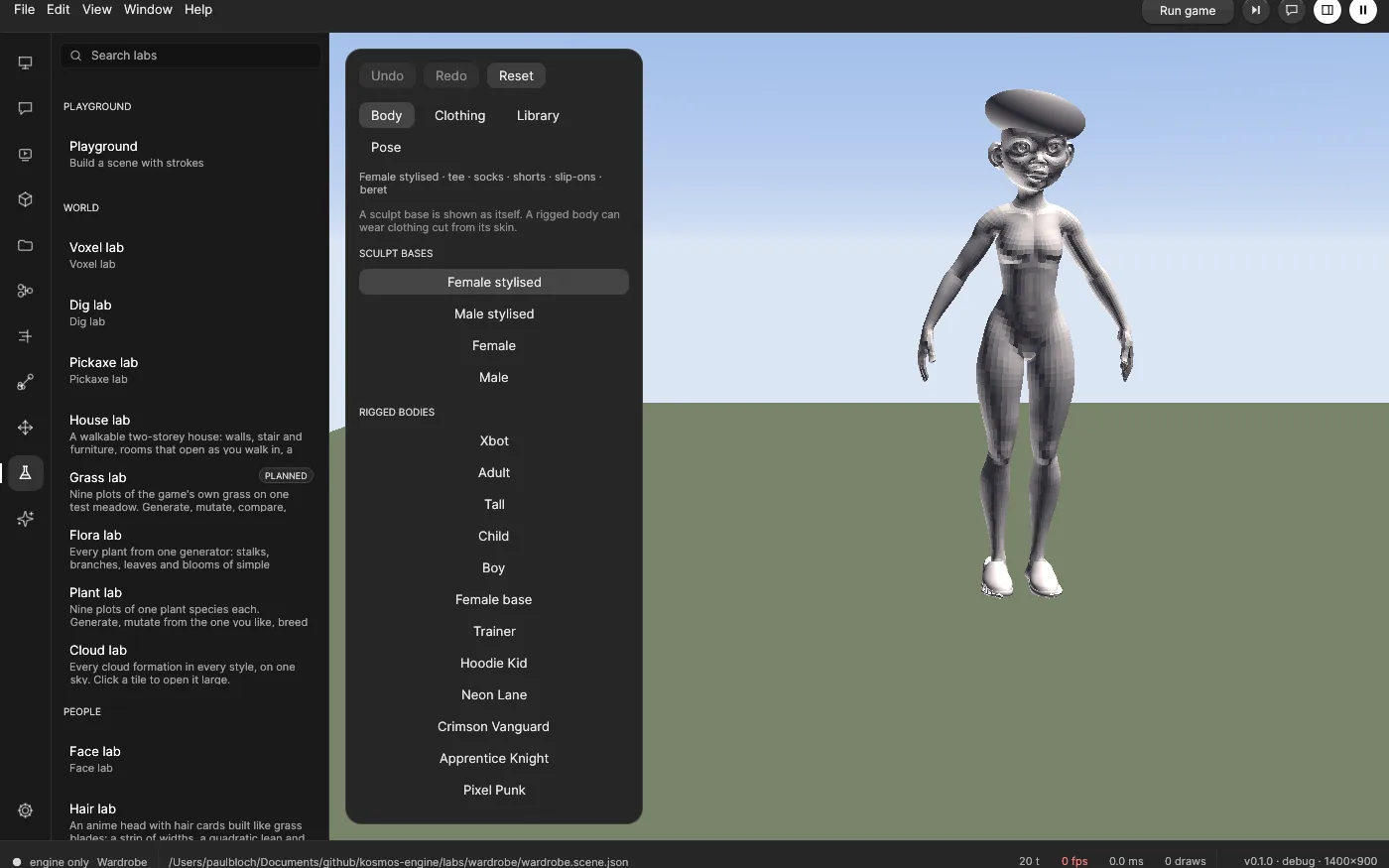
Task: Open the File menu
Action: [25, 9]
